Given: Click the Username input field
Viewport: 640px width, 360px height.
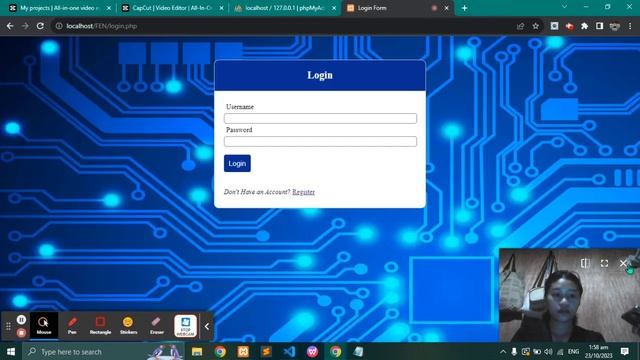Looking at the screenshot, I should 320,118.
